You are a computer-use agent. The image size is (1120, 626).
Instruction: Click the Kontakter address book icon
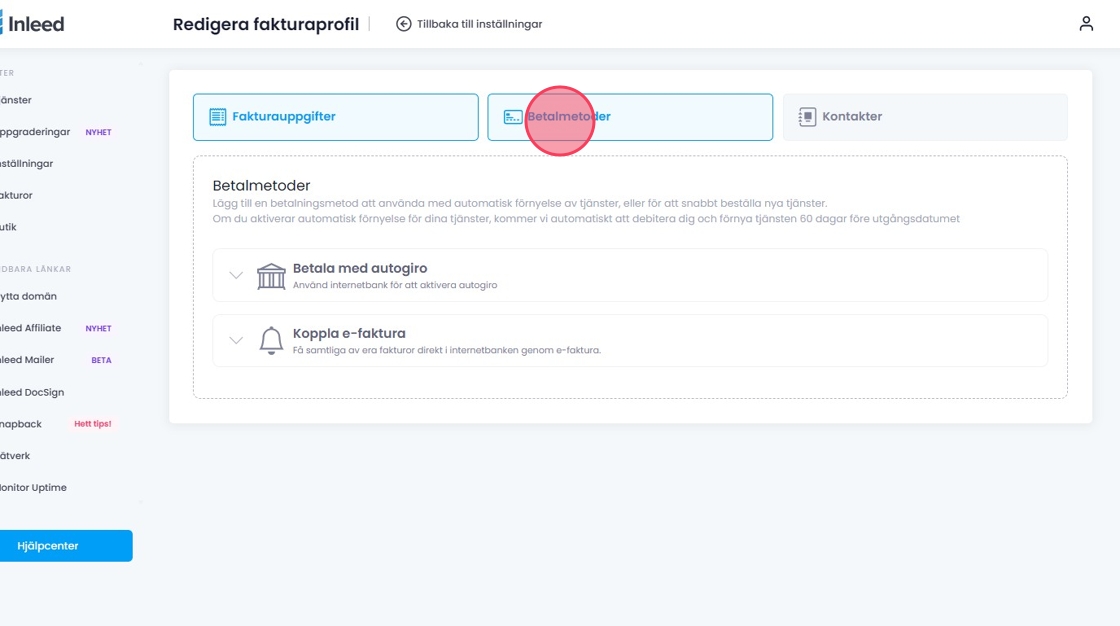coord(807,117)
